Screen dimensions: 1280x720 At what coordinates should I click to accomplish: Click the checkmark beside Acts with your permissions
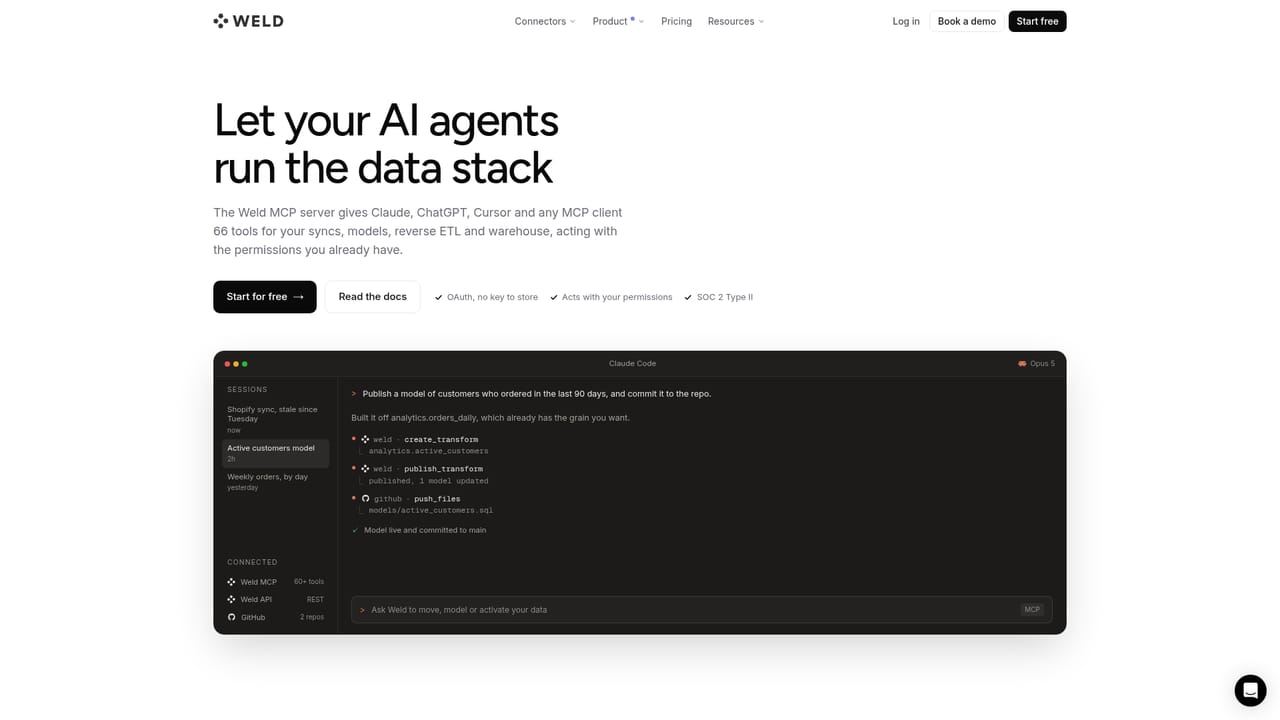click(554, 297)
